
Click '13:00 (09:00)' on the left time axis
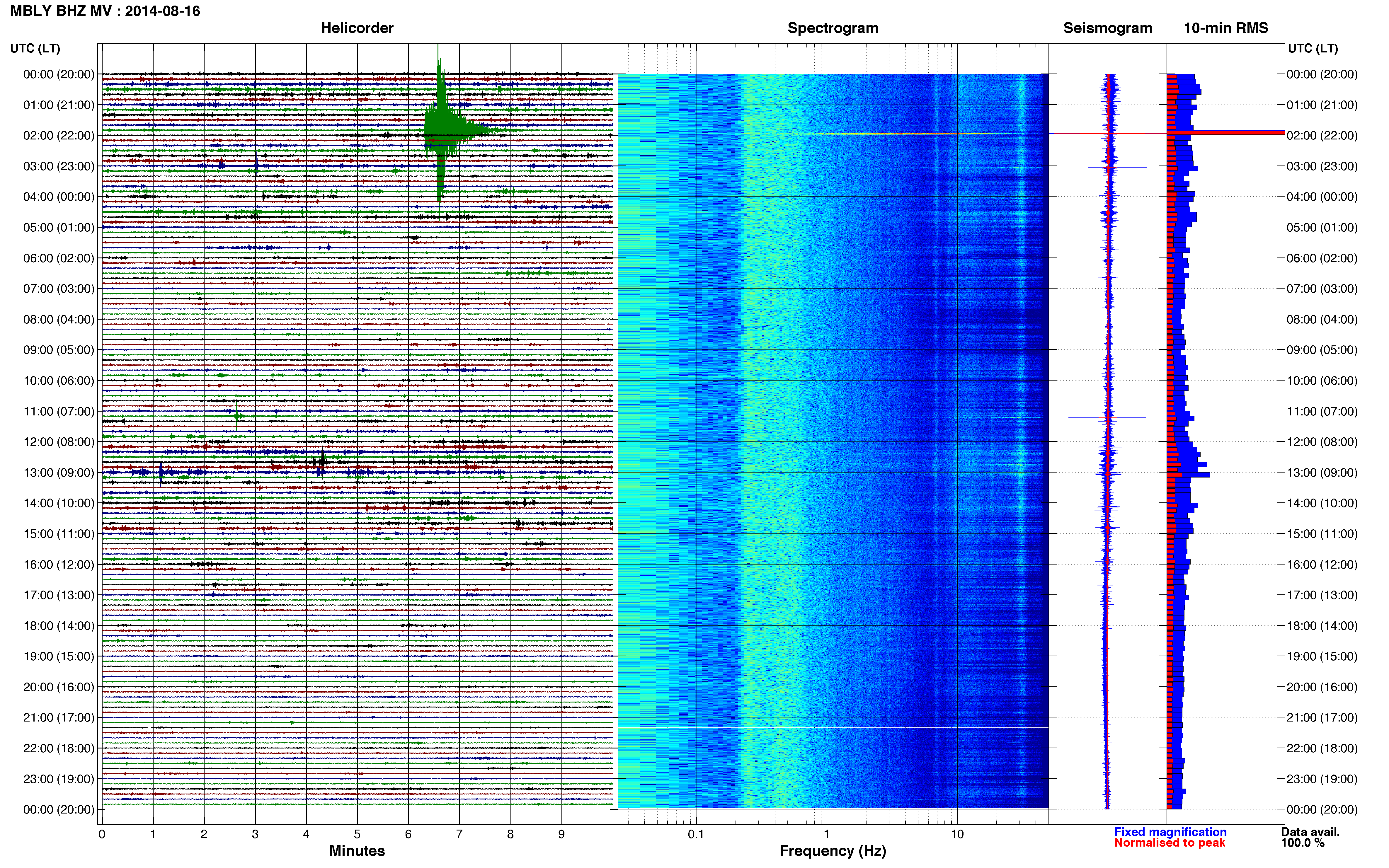point(59,473)
